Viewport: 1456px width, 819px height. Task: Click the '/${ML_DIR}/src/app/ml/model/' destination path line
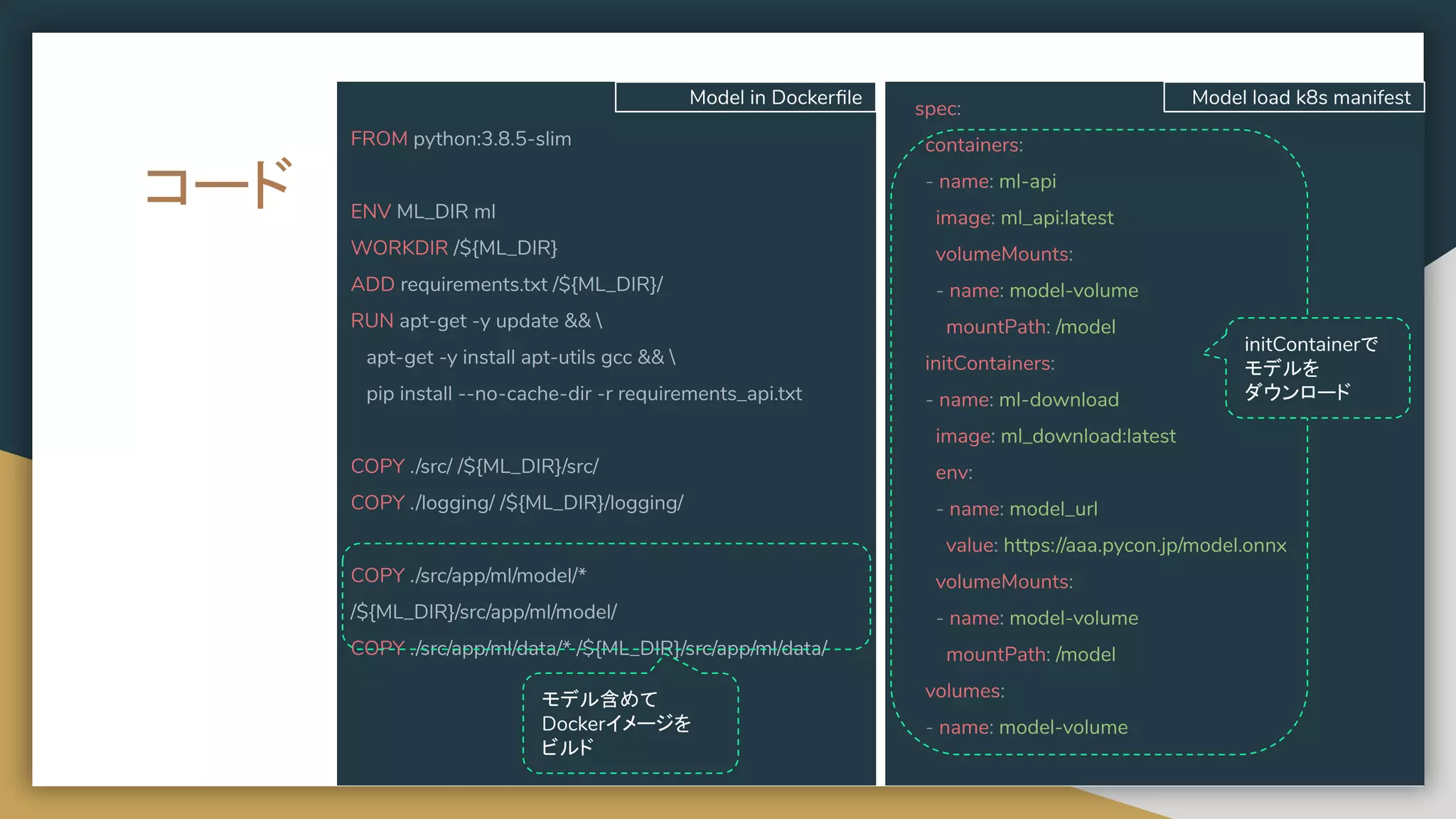(x=484, y=612)
